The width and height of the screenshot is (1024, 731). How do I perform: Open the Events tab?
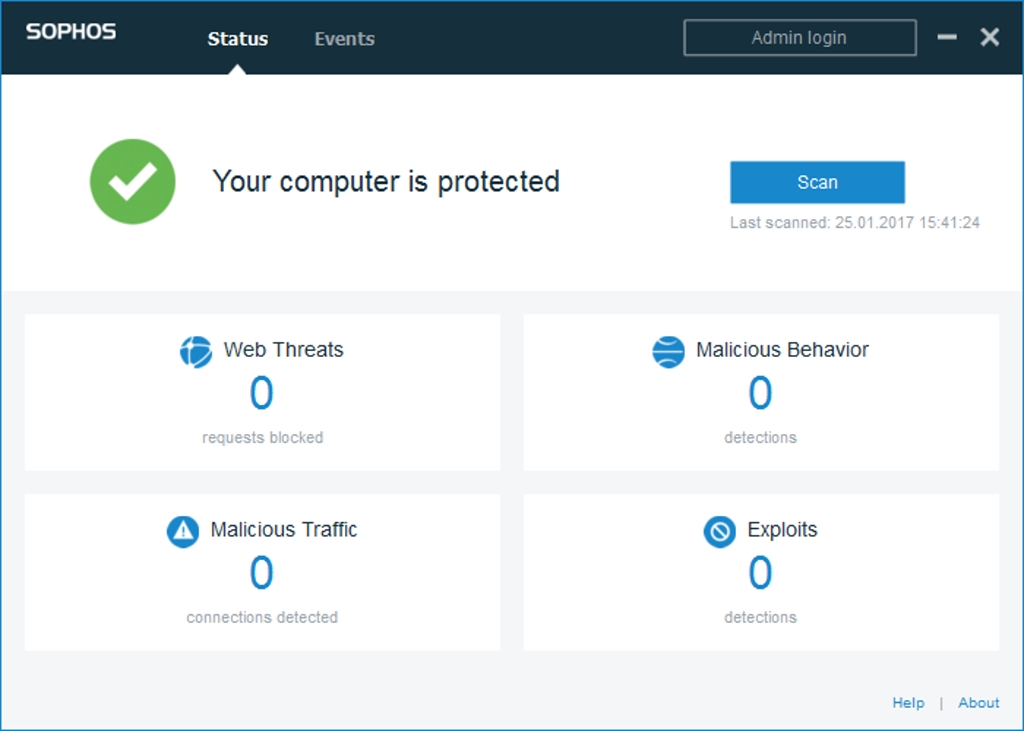[344, 39]
